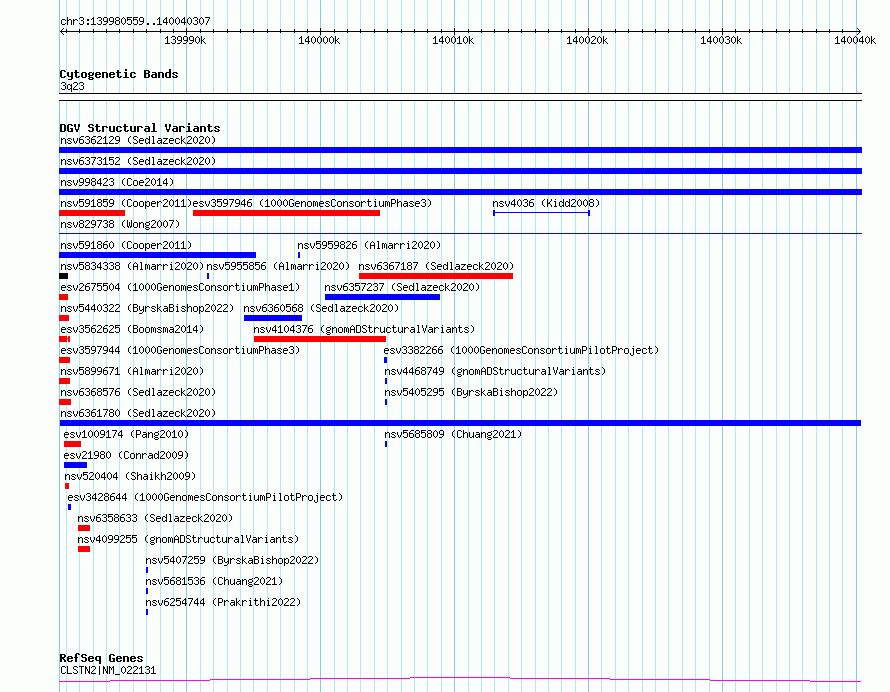
Task: Click the blue bar under nsv591860
Action: pyautogui.click(x=158, y=255)
